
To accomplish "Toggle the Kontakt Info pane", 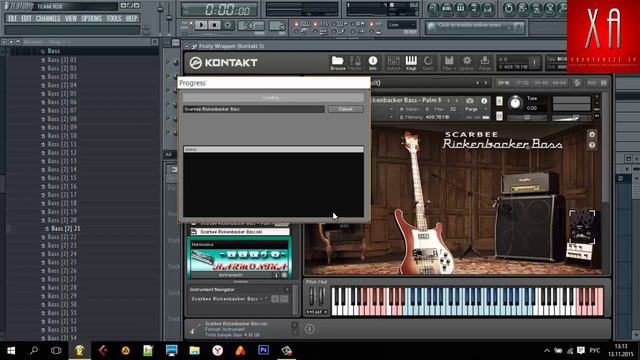I will pyautogui.click(x=373, y=63).
